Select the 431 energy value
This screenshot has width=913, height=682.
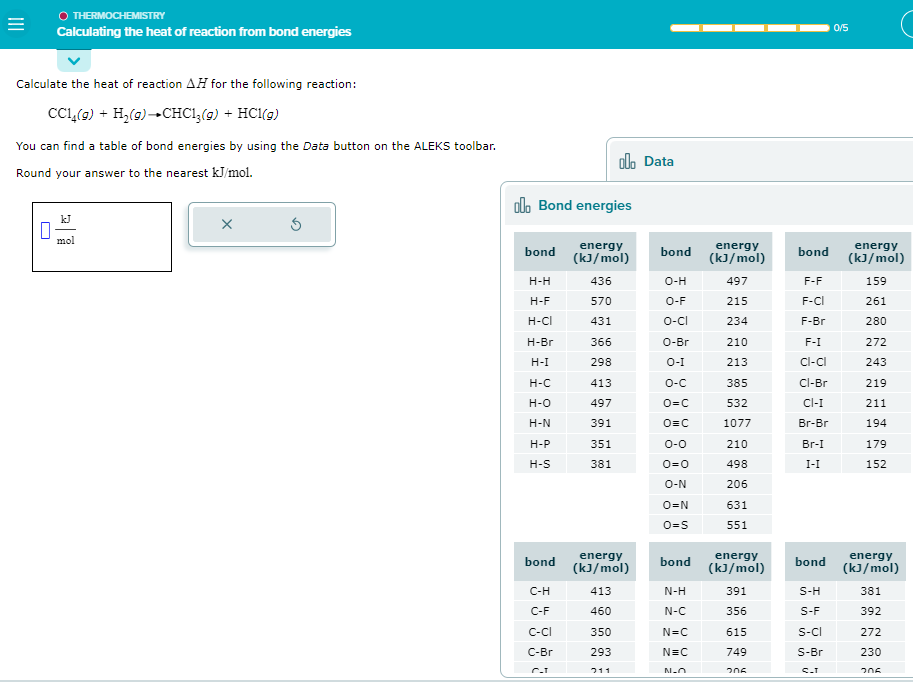pyautogui.click(x=601, y=321)
